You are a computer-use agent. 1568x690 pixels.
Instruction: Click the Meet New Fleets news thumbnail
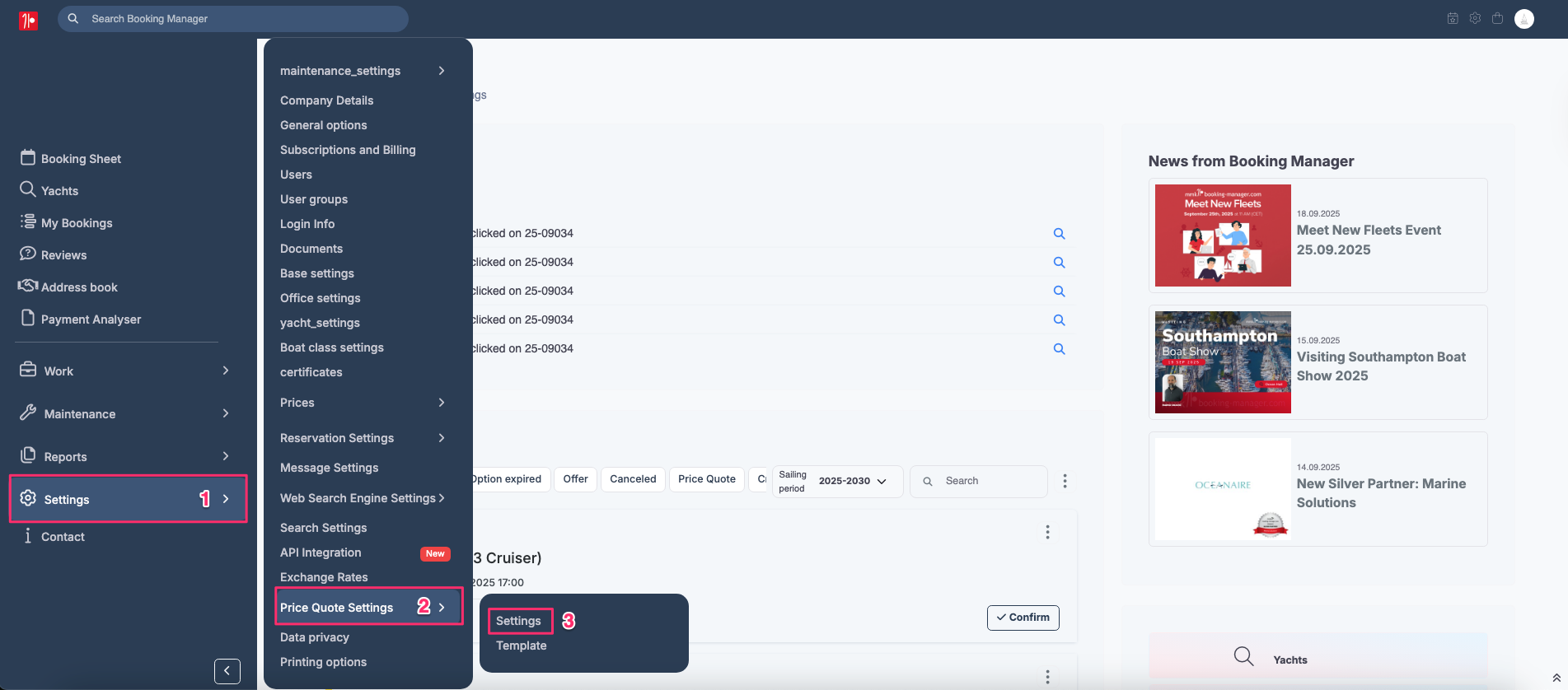click(1223, 235)
